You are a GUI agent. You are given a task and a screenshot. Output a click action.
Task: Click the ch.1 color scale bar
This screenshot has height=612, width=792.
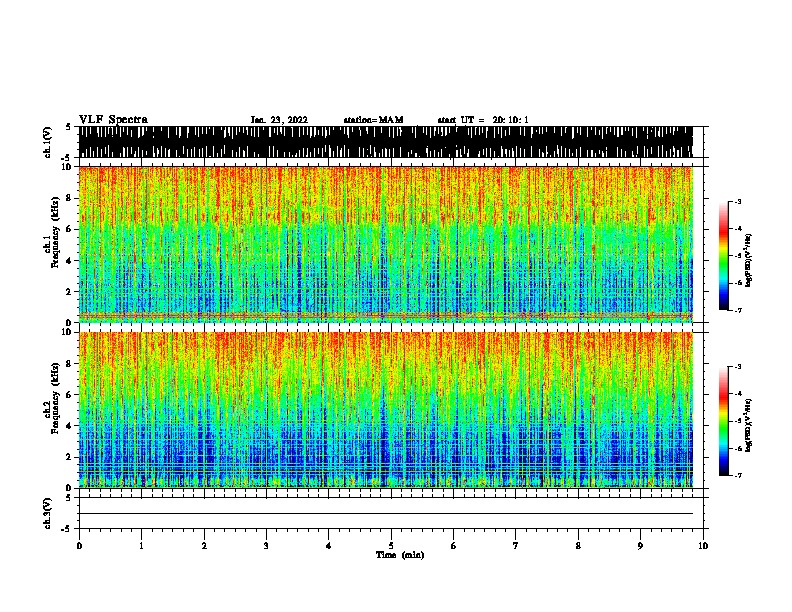coord(723,256)
